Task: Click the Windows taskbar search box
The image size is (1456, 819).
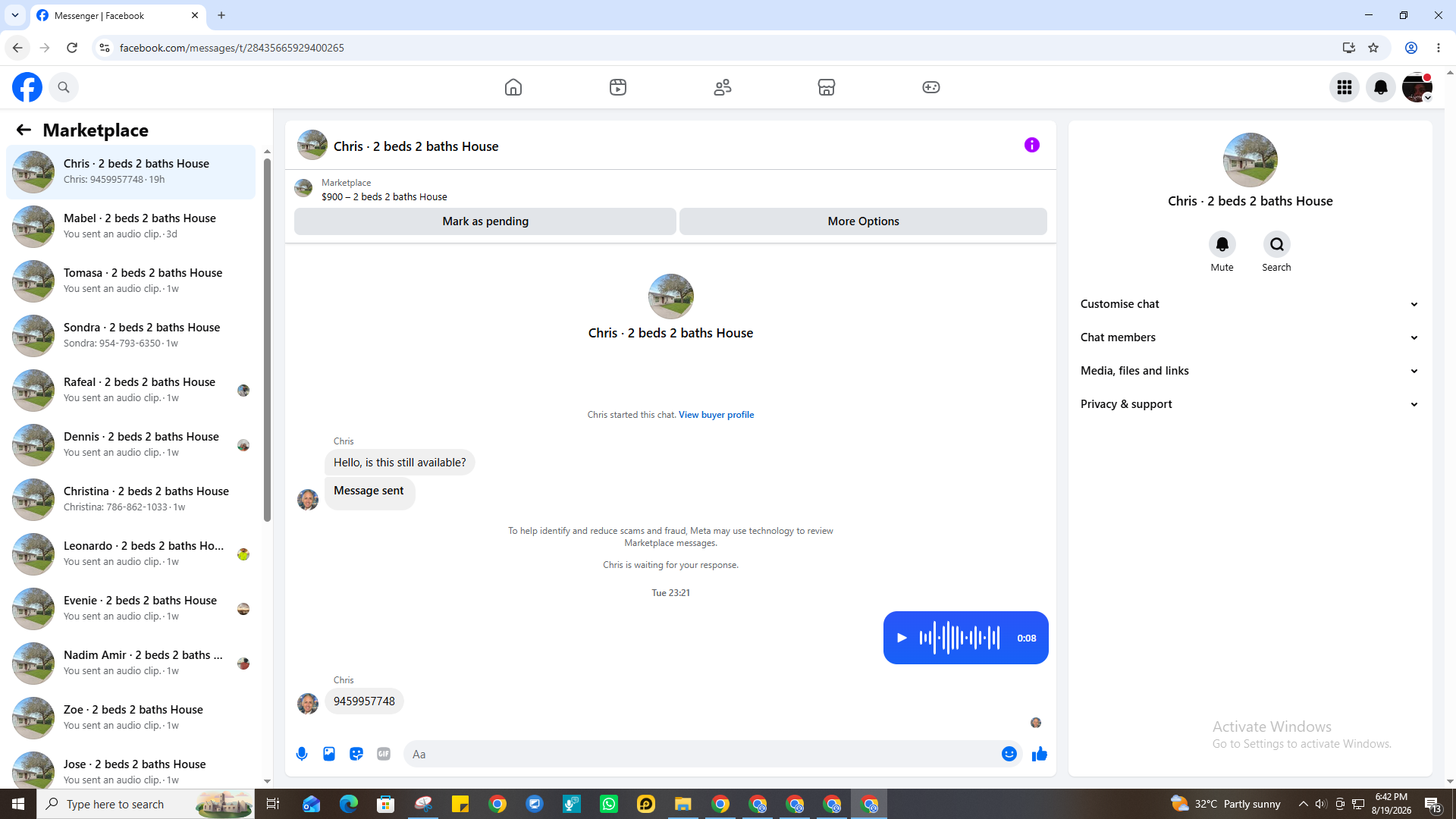Action: click(x=146, y=804)
